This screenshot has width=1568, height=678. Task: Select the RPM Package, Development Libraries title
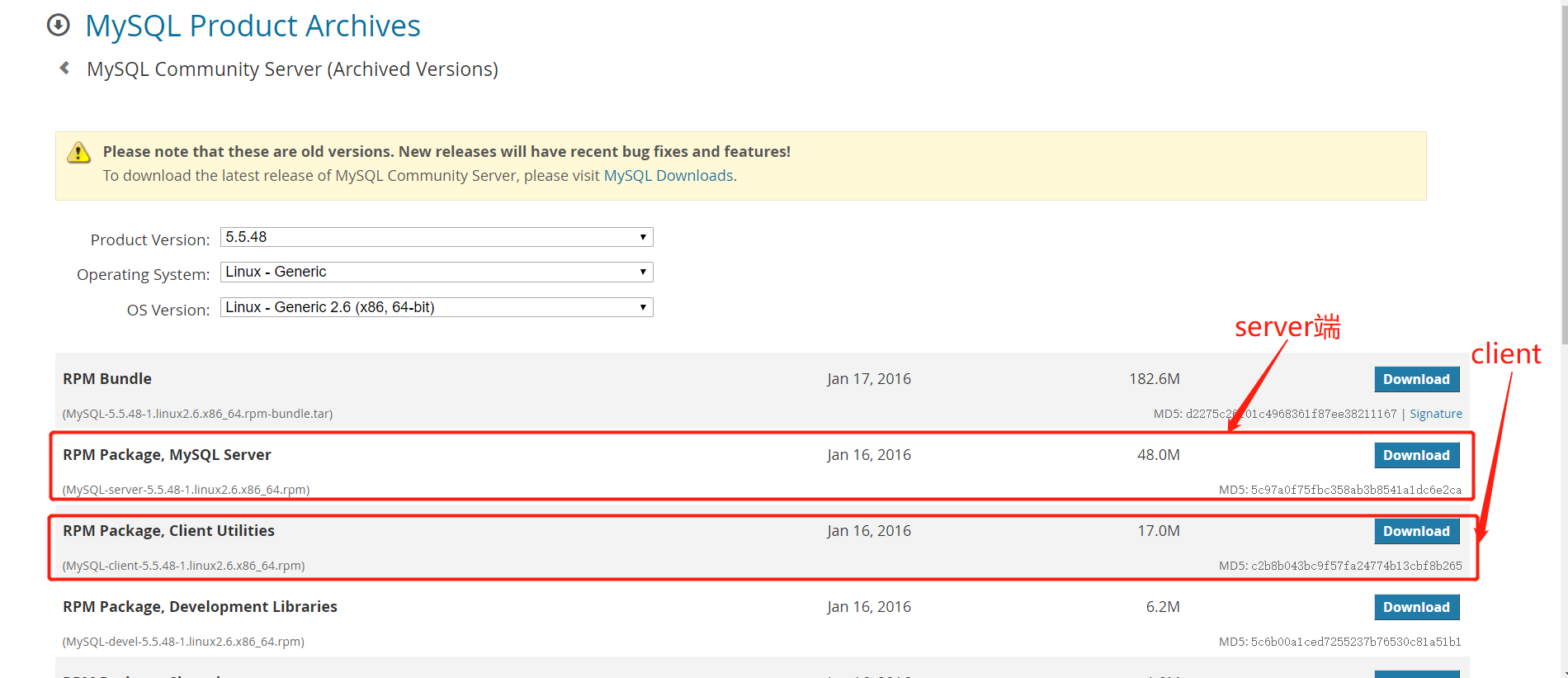tap(200, 606)
